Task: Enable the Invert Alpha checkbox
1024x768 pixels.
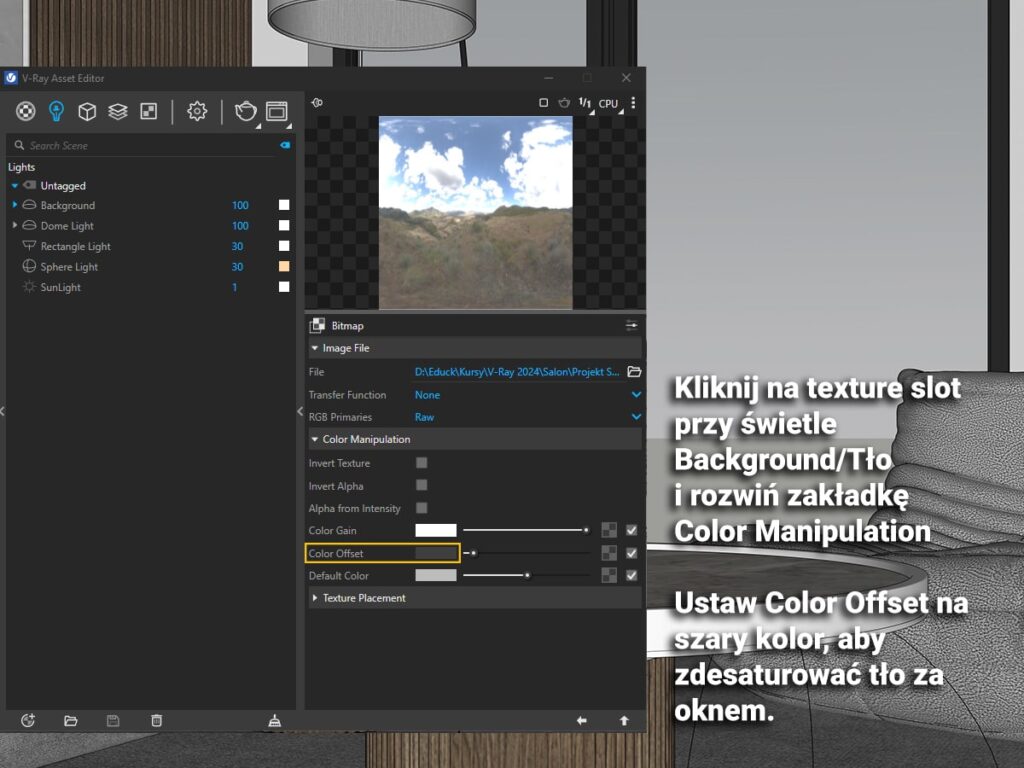Action: [421, 486]
